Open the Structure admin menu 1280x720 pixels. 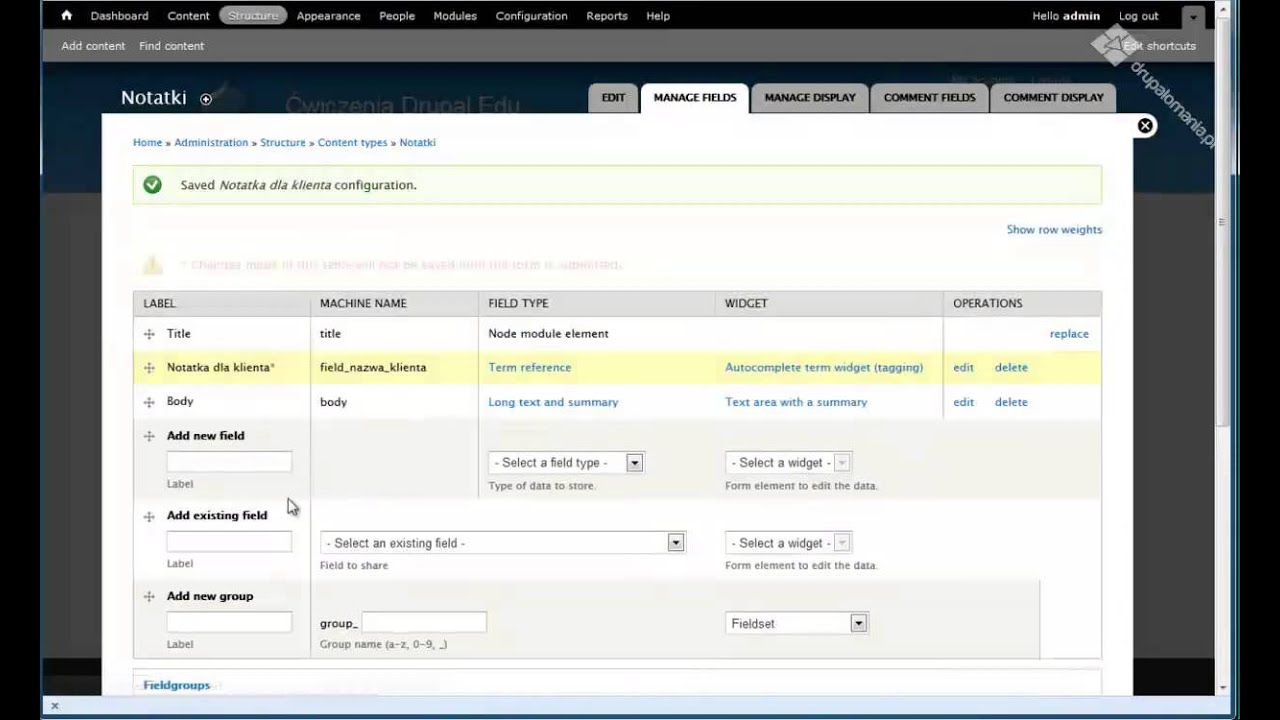253,16
